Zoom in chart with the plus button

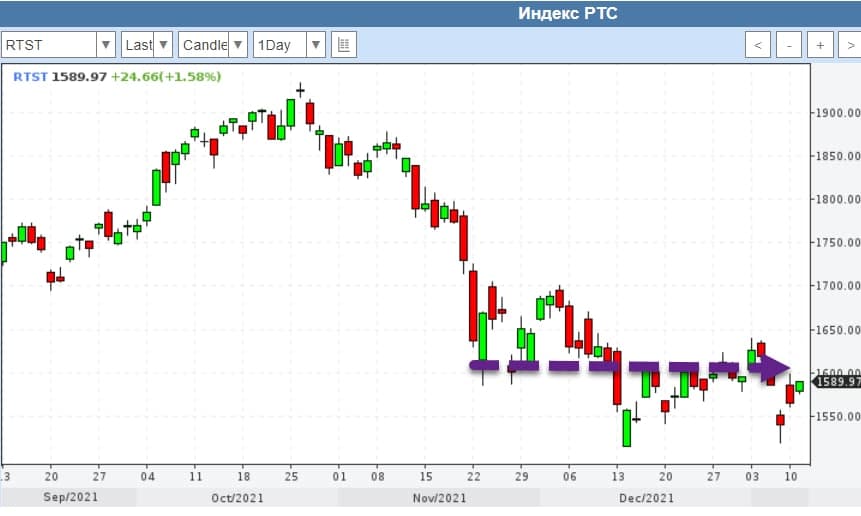click(x=820, y=45)
